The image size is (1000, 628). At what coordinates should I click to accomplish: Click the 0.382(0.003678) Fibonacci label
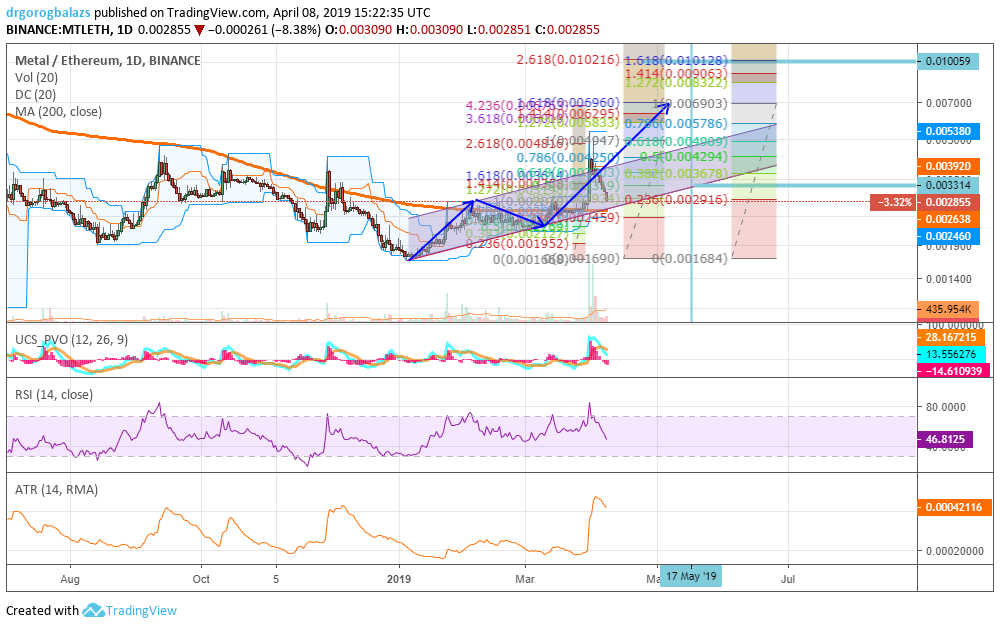coord(676,173)
